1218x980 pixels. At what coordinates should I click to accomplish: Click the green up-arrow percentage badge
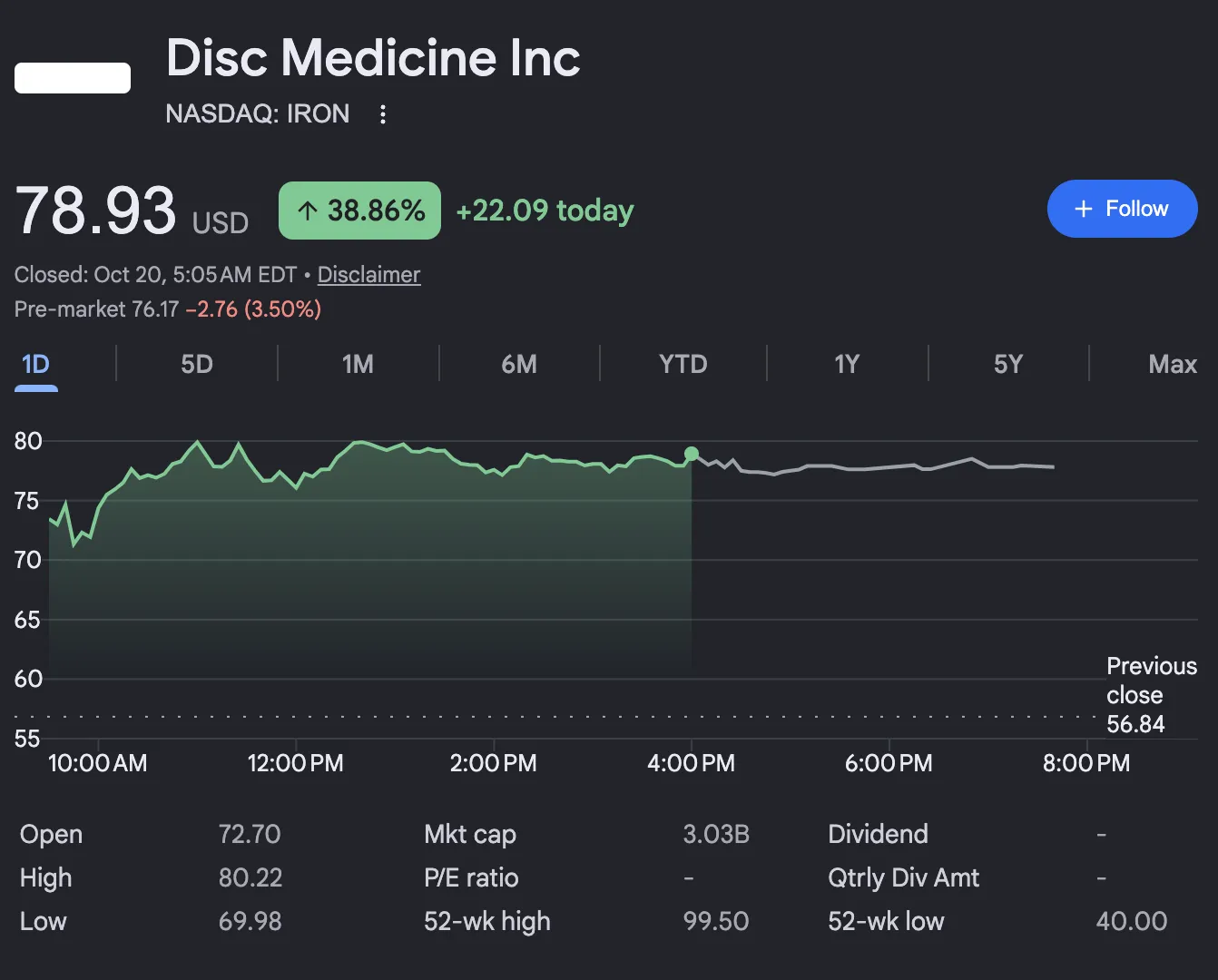click(x=359, y=211)
